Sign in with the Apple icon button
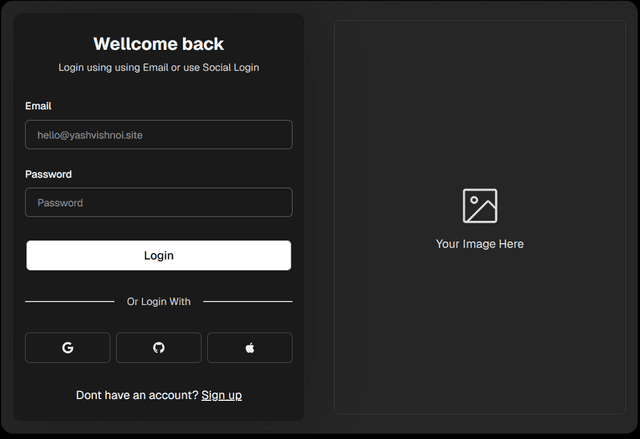This screenshot has width=640, height=439. click(x=250, y=348)
